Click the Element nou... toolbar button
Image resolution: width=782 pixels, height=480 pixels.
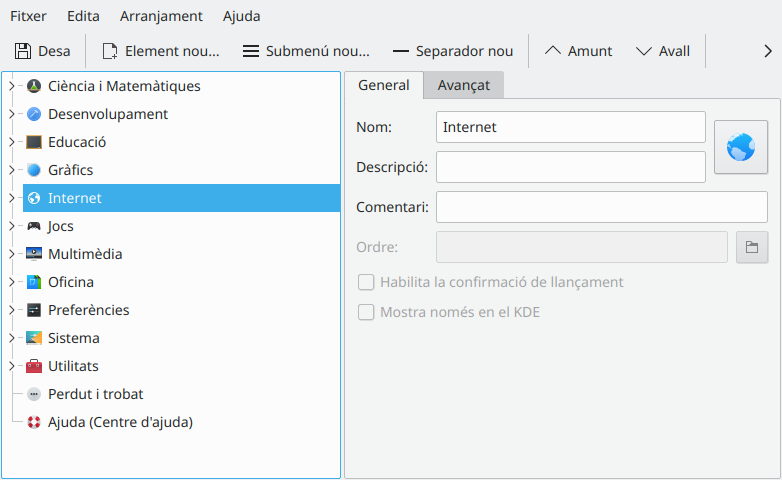(x=160, y=51)
